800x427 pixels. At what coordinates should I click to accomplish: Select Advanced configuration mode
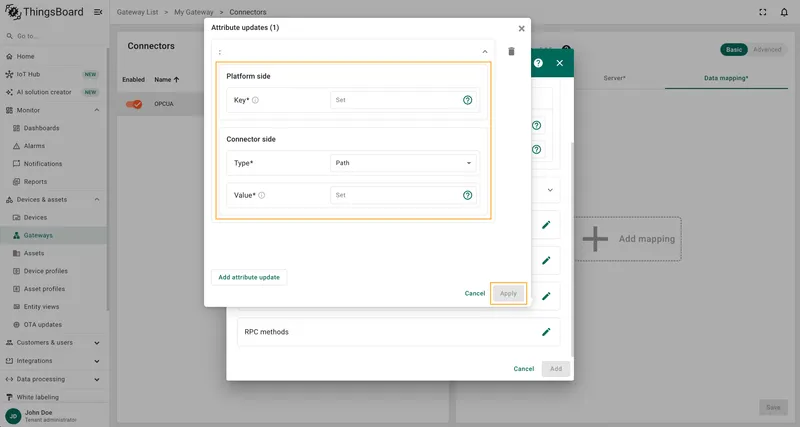[767, 49]
